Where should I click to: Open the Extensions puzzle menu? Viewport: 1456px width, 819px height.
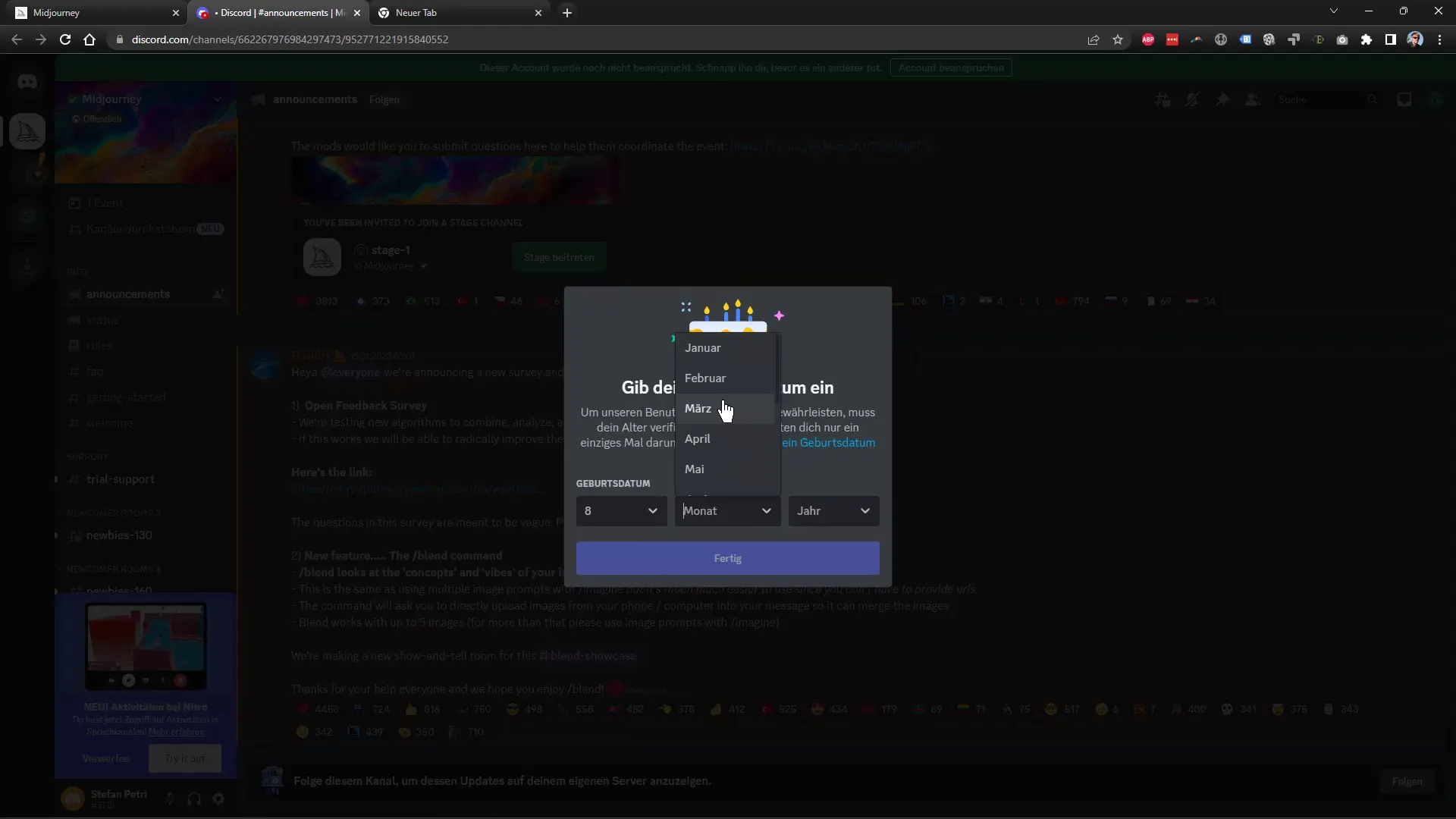1367,39
